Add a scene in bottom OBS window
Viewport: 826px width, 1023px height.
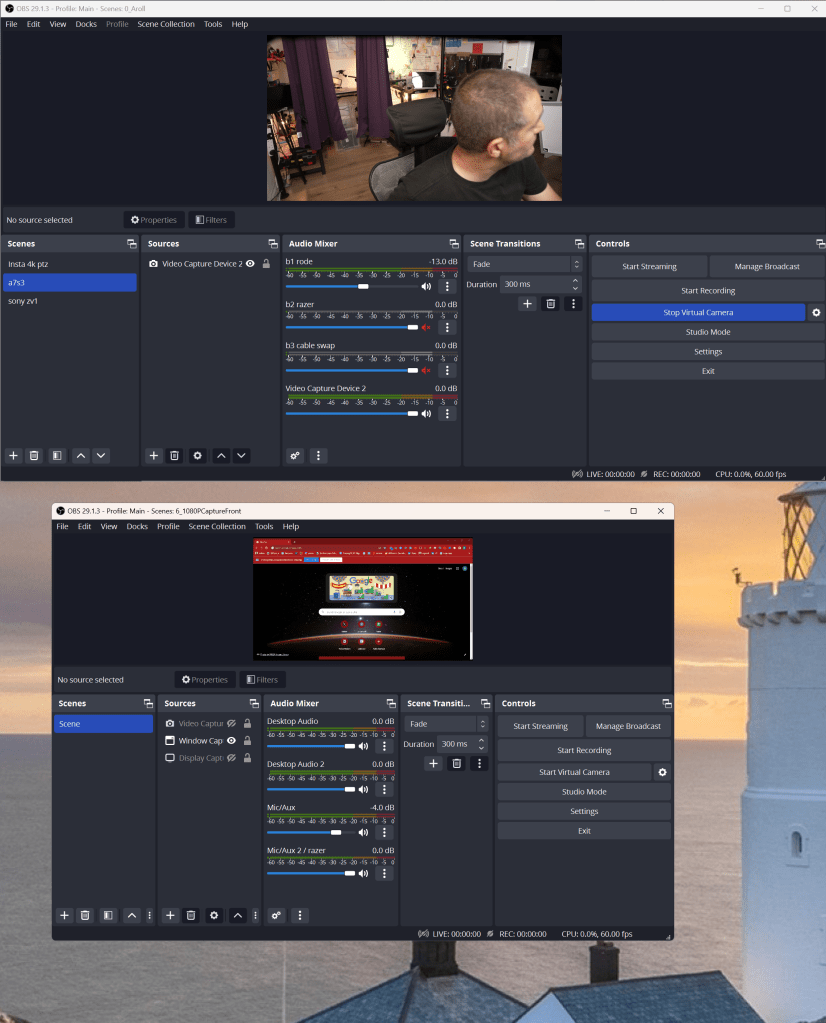click(x=64, y=915)
